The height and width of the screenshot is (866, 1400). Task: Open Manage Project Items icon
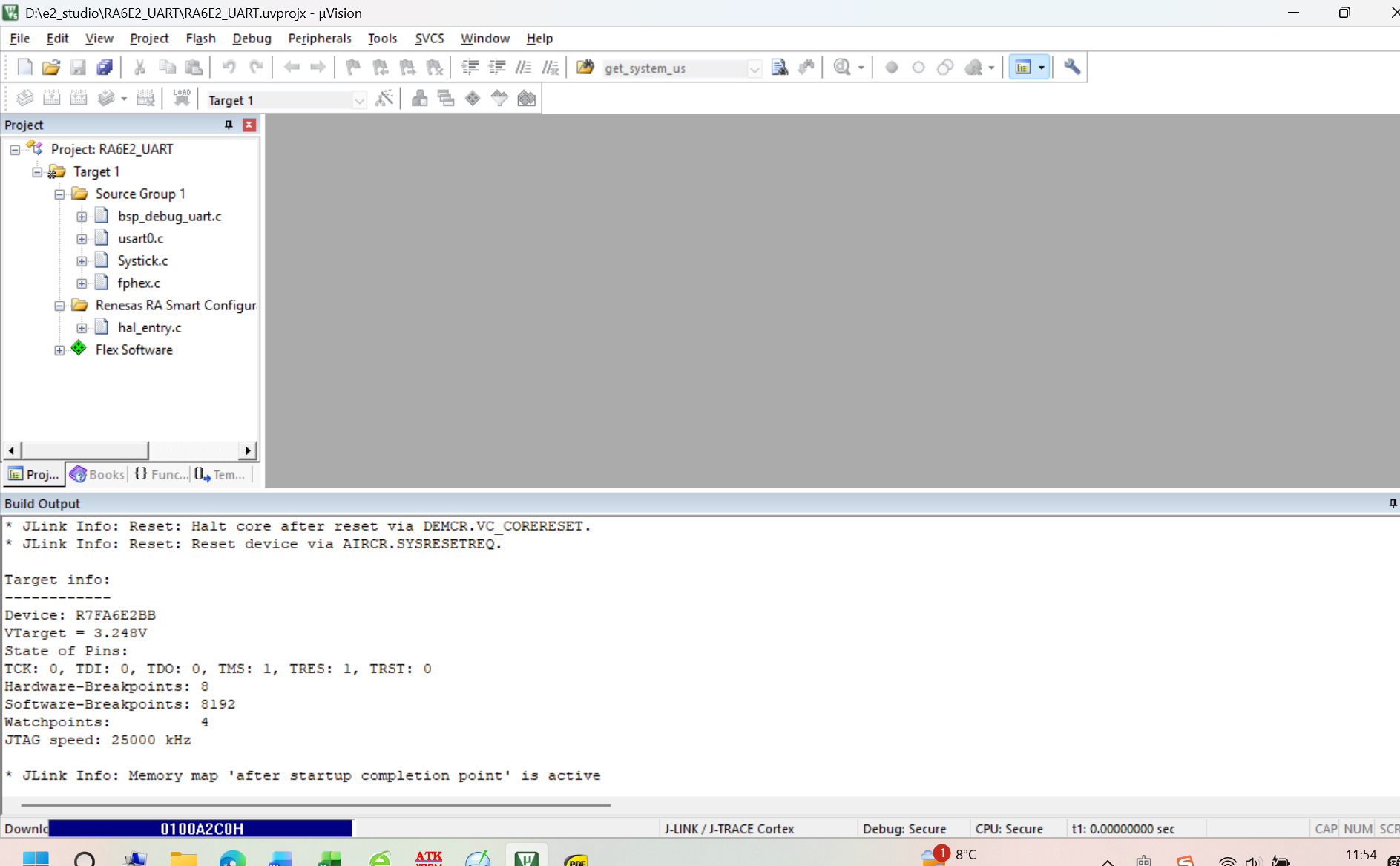tap(419, 99)
